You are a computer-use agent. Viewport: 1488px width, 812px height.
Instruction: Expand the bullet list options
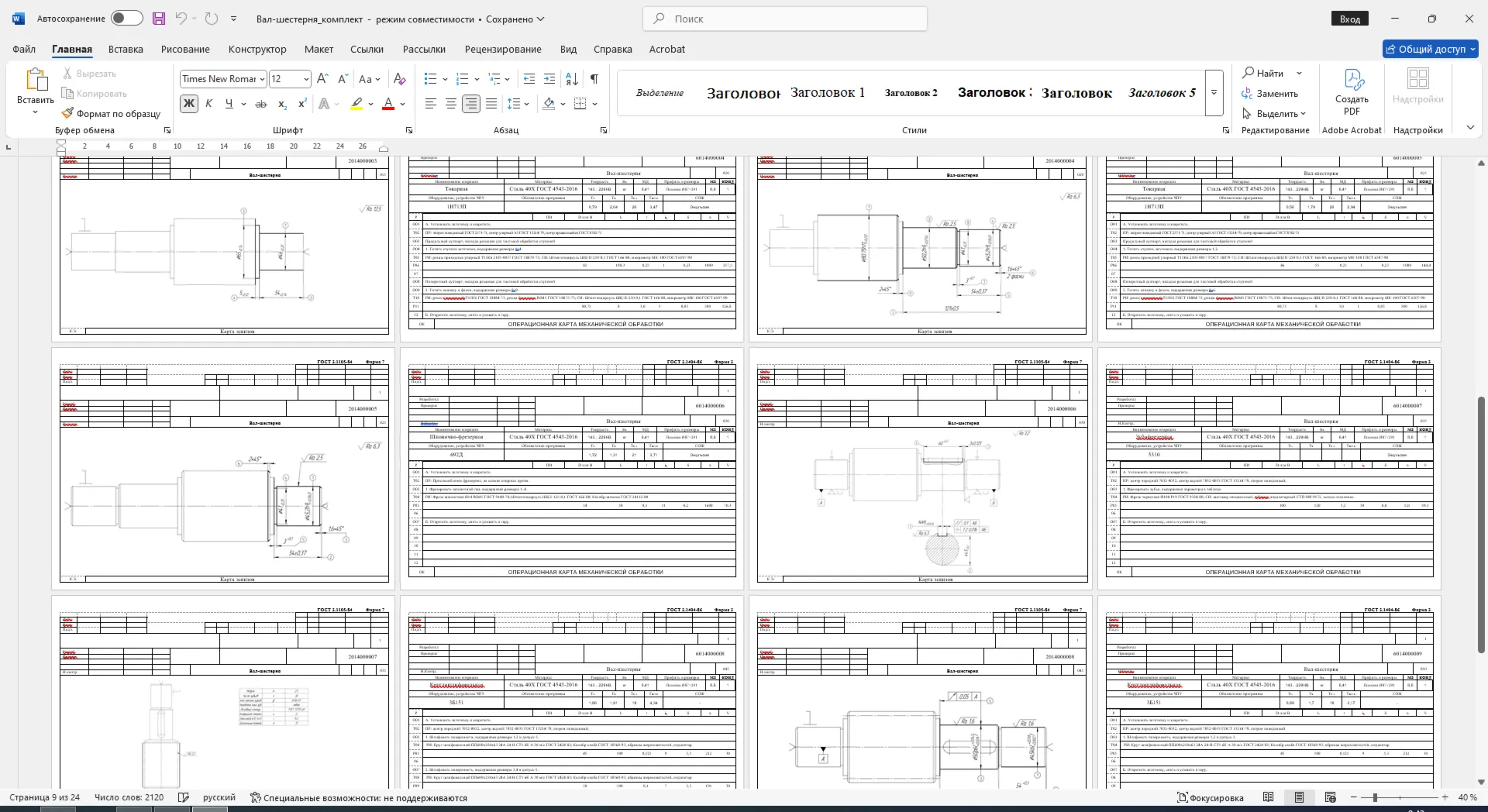pos(445,79)
